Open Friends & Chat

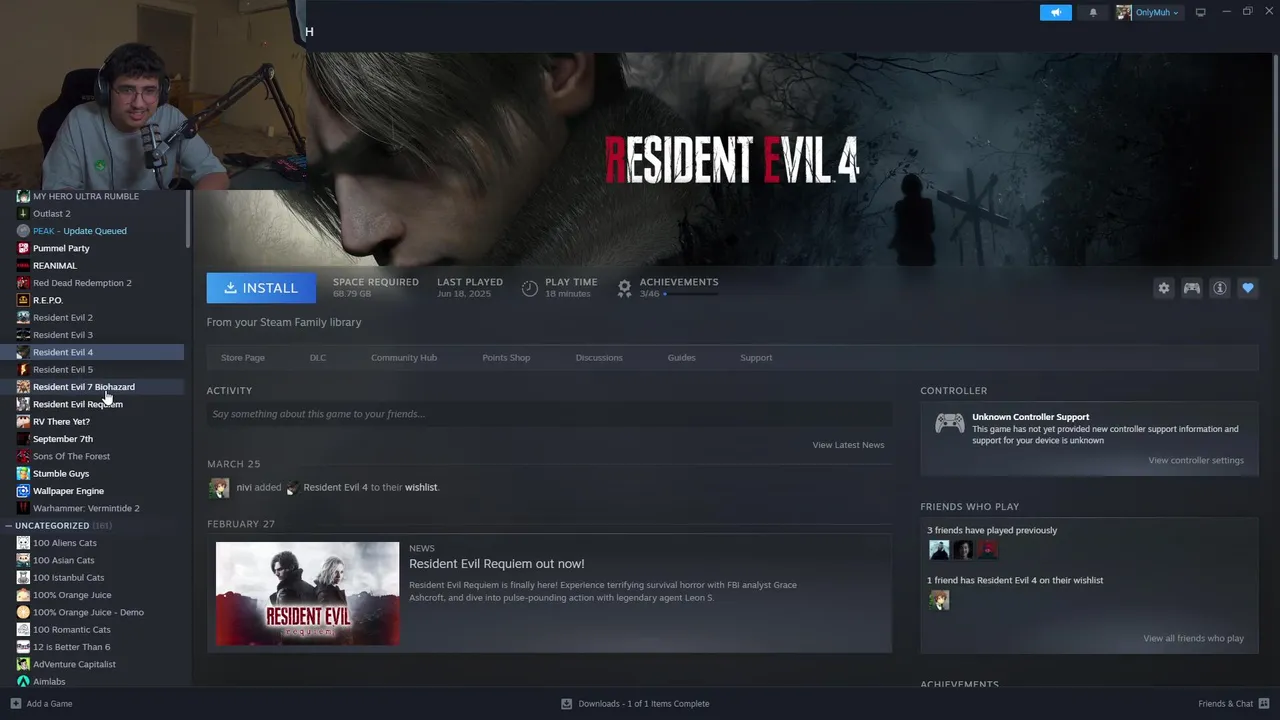pos(1232,703)
